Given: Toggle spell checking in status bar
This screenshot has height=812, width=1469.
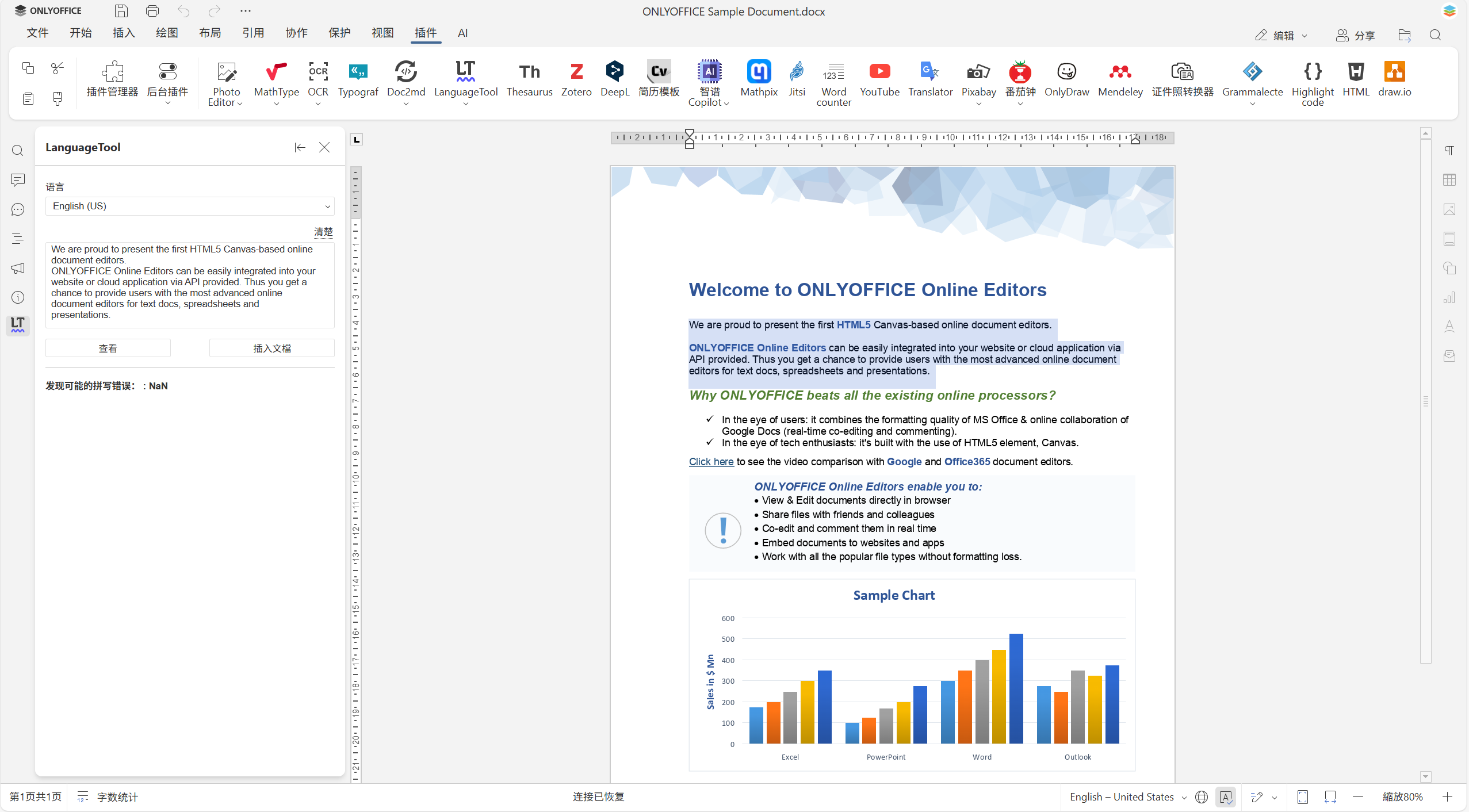Looking at the screenshot, I should pyautogui.click(x=1226, y=797).
